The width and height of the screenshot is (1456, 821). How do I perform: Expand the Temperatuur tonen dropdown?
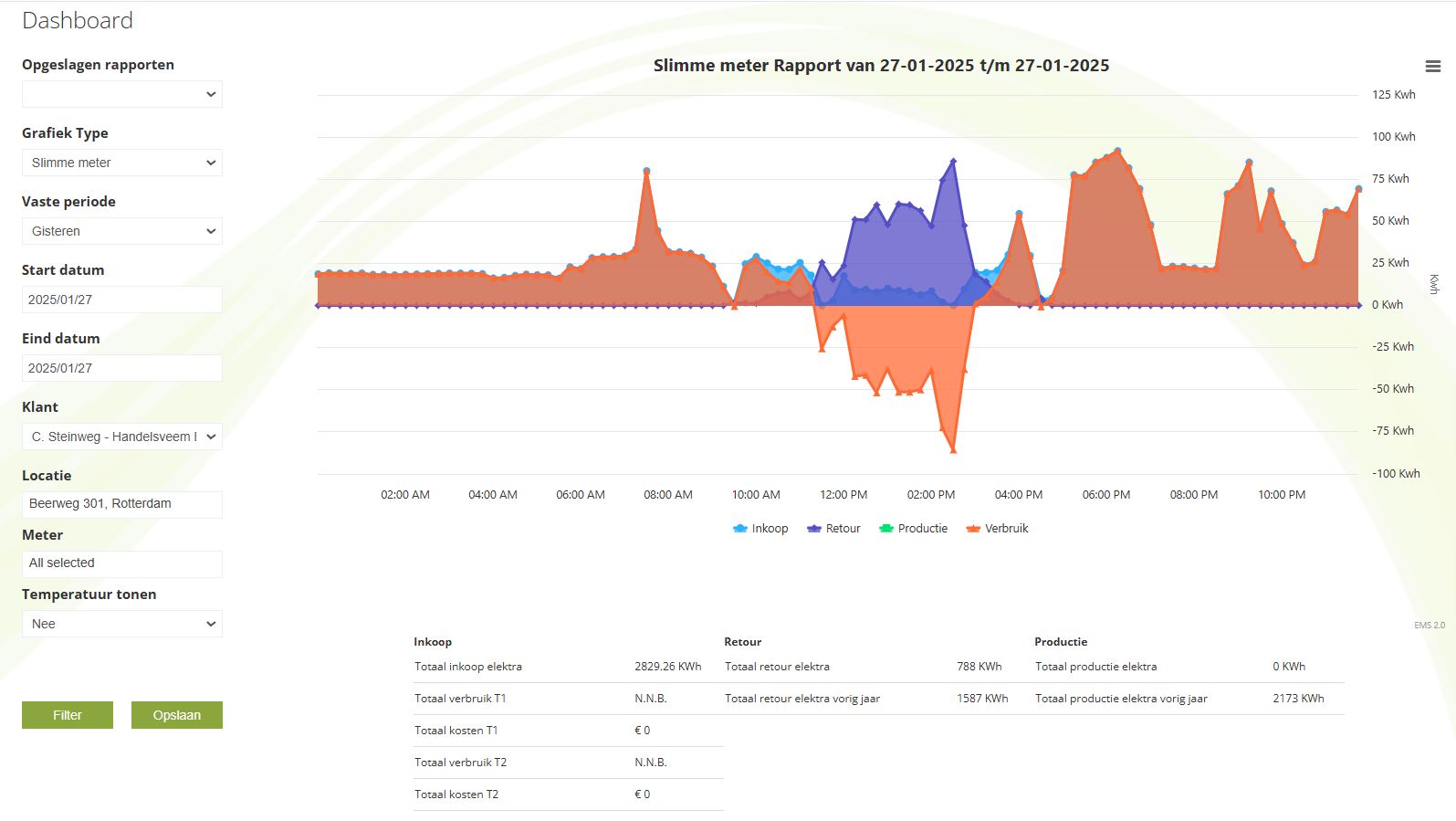[x=122, y=624]
